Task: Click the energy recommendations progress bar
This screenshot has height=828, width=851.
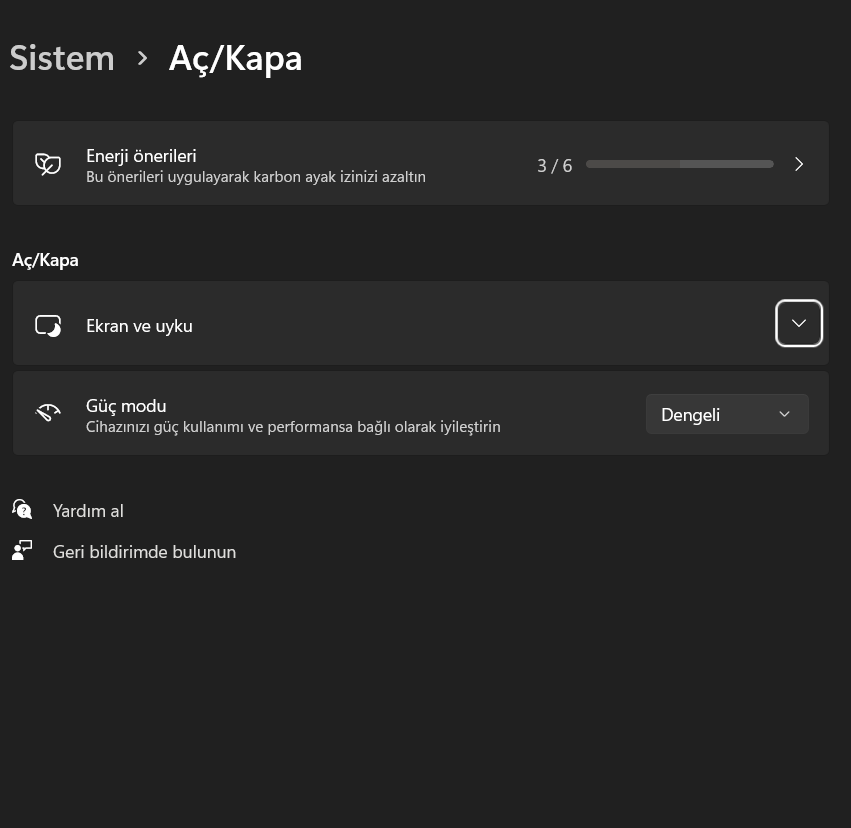Action: coord(679,164)
